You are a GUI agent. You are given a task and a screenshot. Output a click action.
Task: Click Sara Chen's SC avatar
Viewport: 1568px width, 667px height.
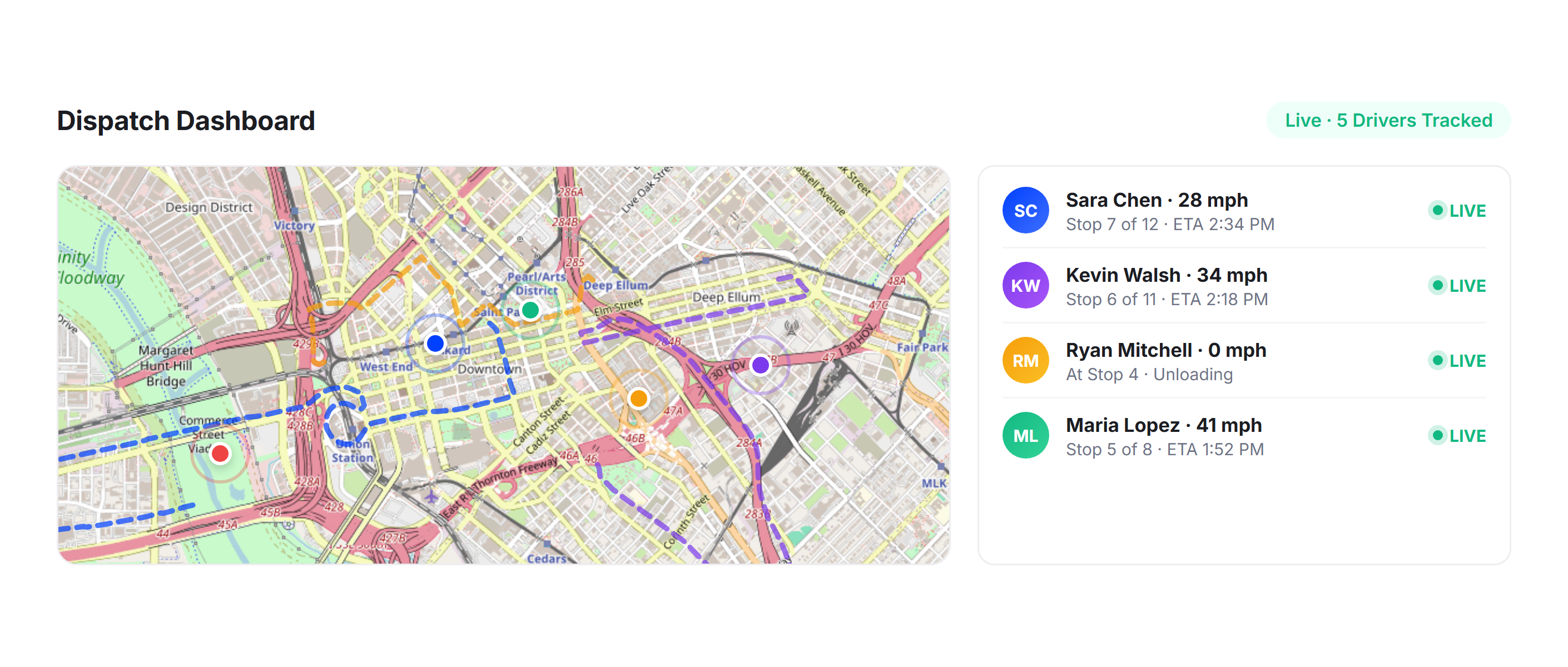1026,211
